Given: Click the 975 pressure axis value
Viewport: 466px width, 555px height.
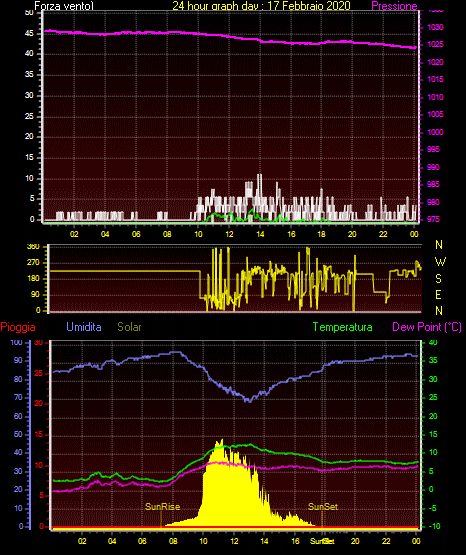Looking at the screenshot, I should (433, 219).
